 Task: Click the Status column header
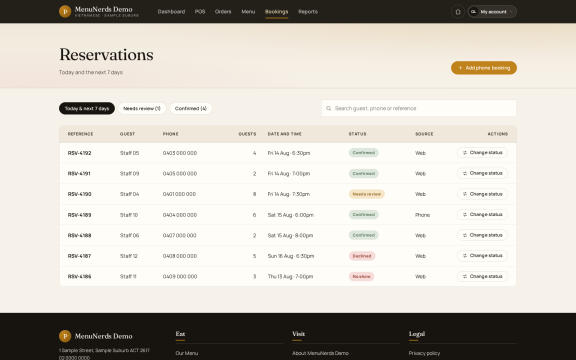357,134
